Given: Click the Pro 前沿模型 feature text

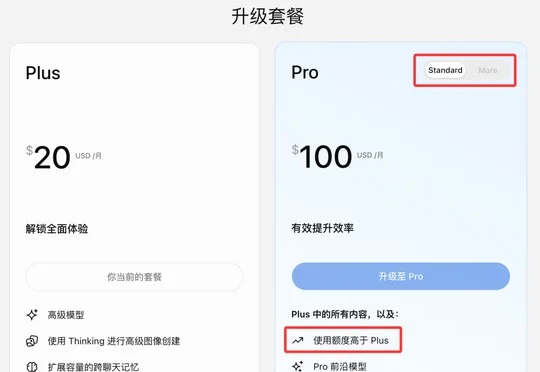Looking at the screenshot, I should click(340, 366).
